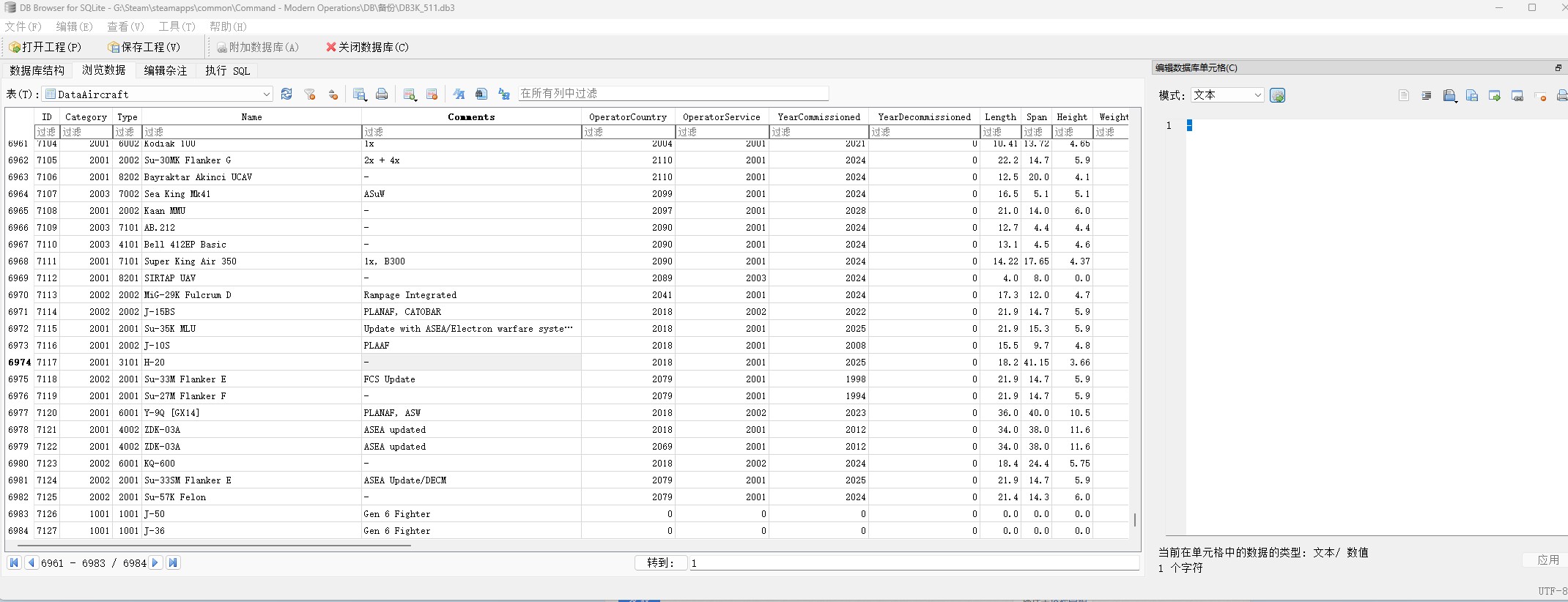Open the save table view dropdown icon
The height and width of the screenshot is (602, 1568).
tap(360, 94)
